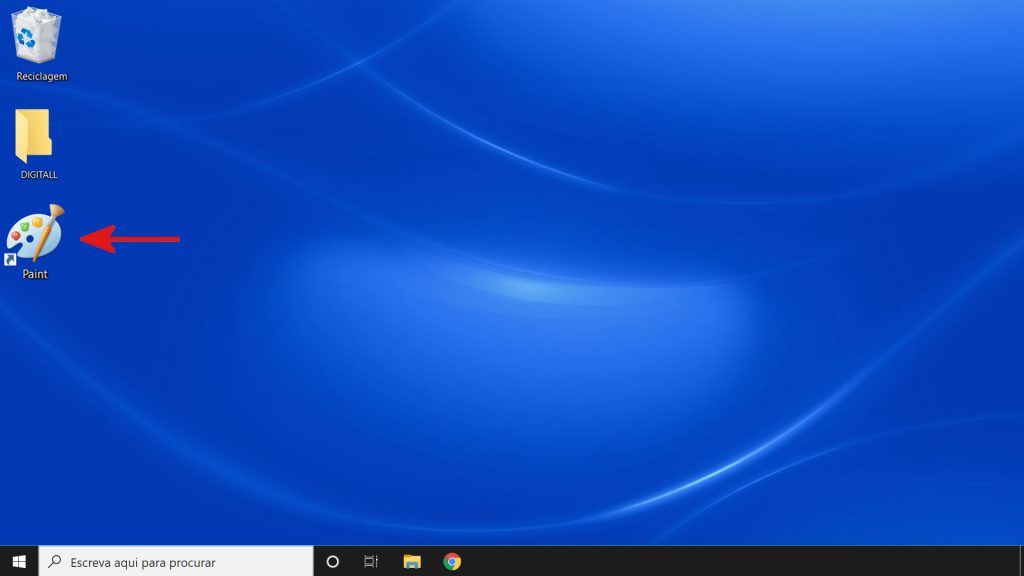
Task: Open File Explorer from the taskbar
Action: click(x=412, y=562)
